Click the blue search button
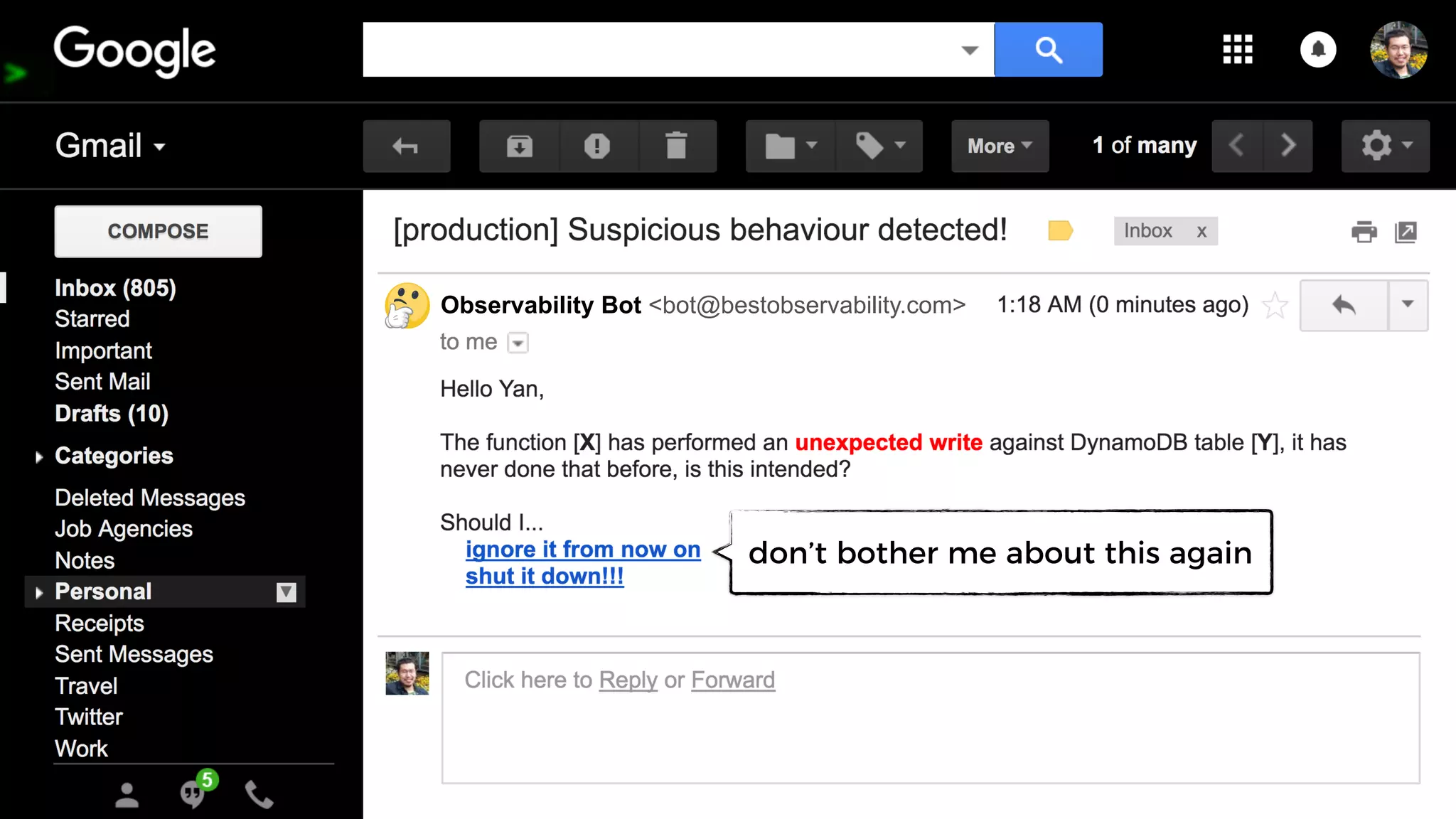Viewport: 1456px width, 819px height. pyautogui.click(x=1048, y=50)
